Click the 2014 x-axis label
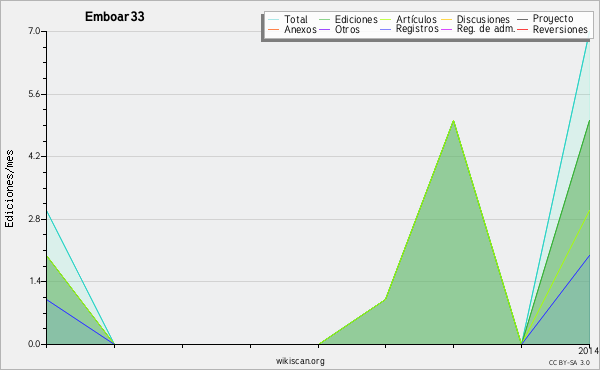600x370 pixels. (x=589, y=350)
